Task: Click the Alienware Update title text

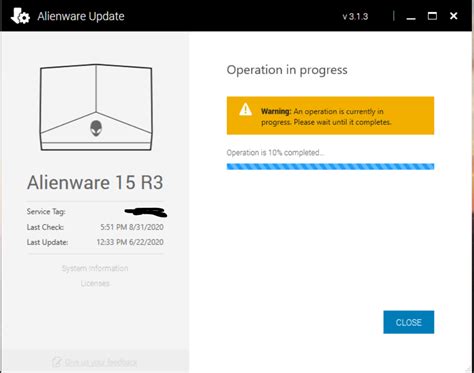Action: click(81, 16)
